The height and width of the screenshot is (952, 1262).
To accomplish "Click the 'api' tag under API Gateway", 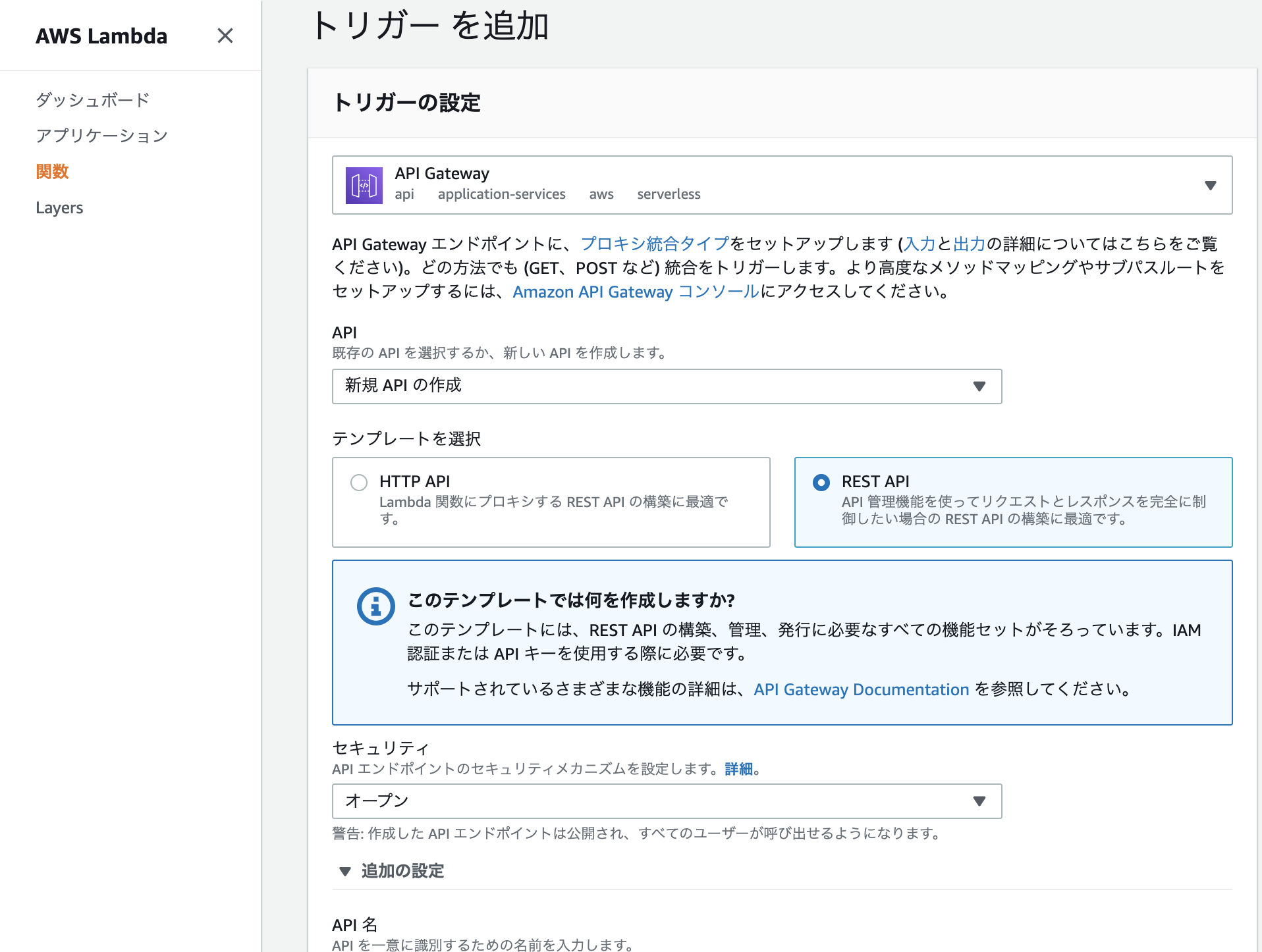I will (x=404, y=194).
